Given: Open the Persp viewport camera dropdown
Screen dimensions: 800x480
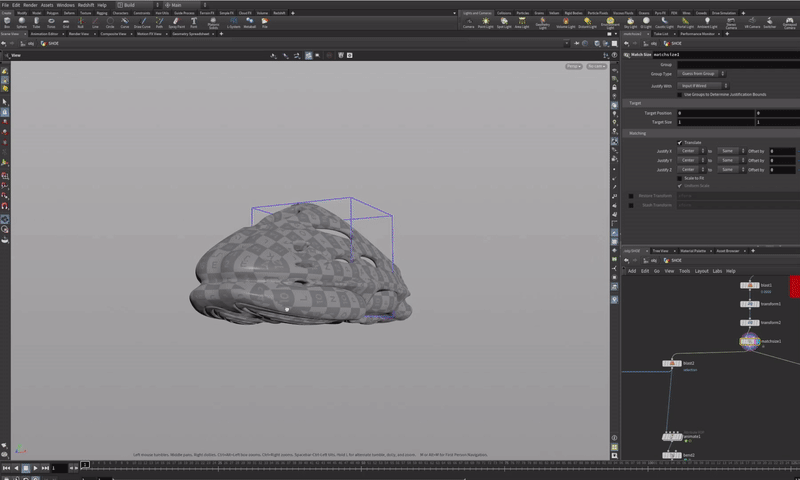Looking at the screenshot, I should 574,66.
